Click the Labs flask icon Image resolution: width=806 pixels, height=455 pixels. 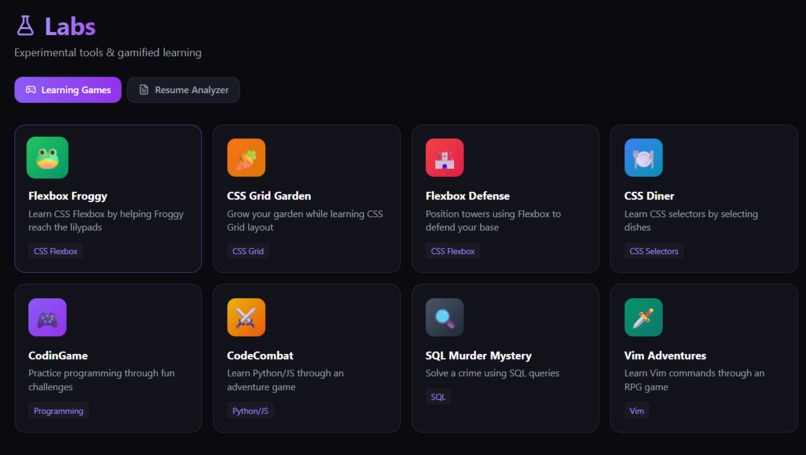pyautogui.click(x=25, y=26)
